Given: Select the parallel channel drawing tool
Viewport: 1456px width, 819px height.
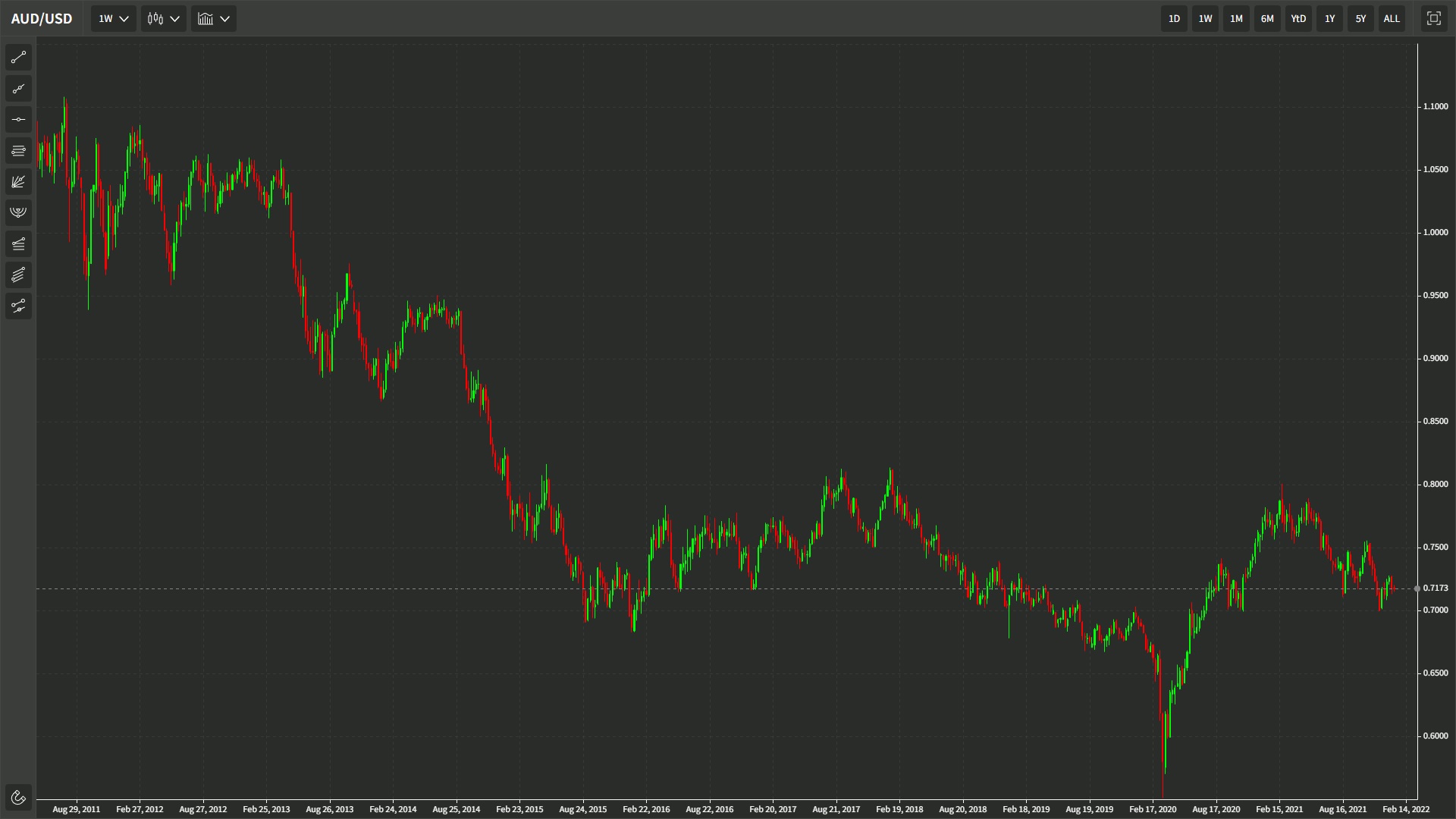Looking at the screenshot, I should (19, 275).
